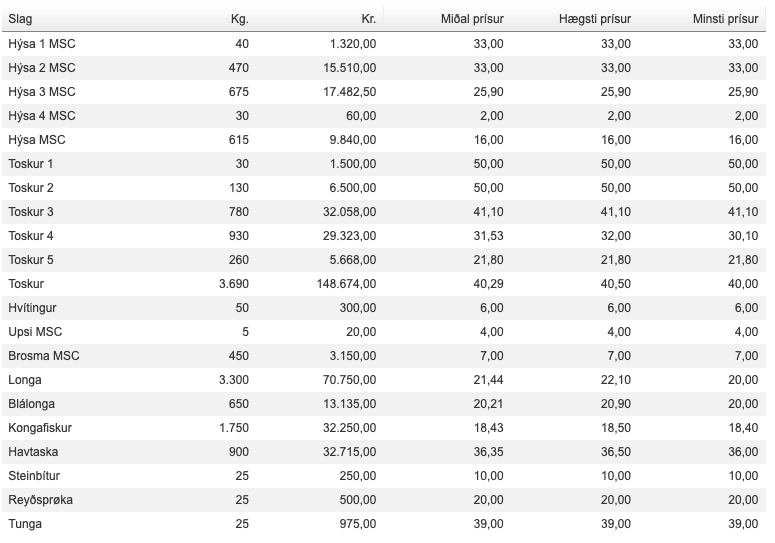Select the Upsi MSC row label
The height and width of the screenshot is (543, 775).
point(35,331)
